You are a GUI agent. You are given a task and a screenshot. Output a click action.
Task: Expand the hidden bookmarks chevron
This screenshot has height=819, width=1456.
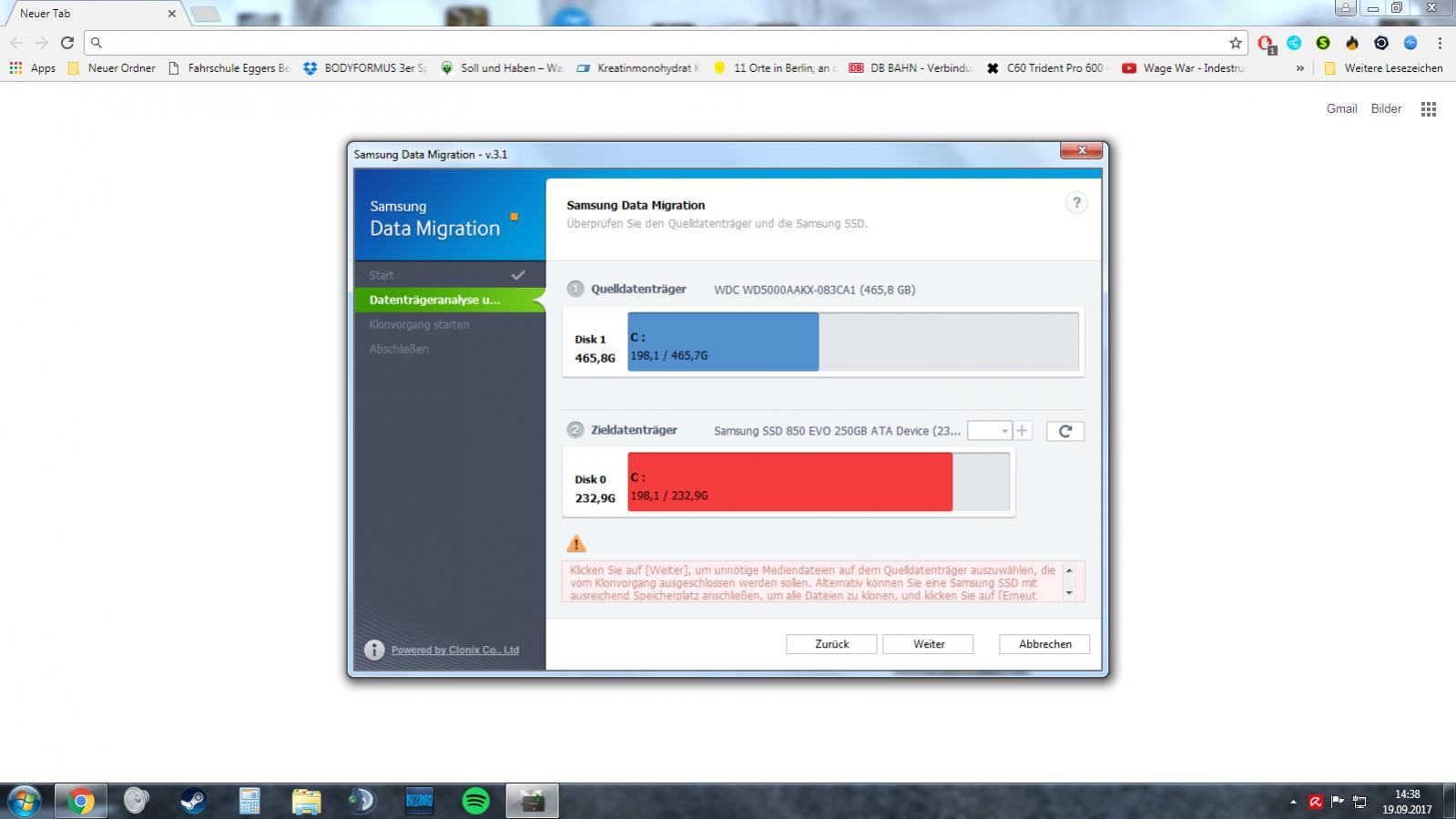click(1299, 68)
